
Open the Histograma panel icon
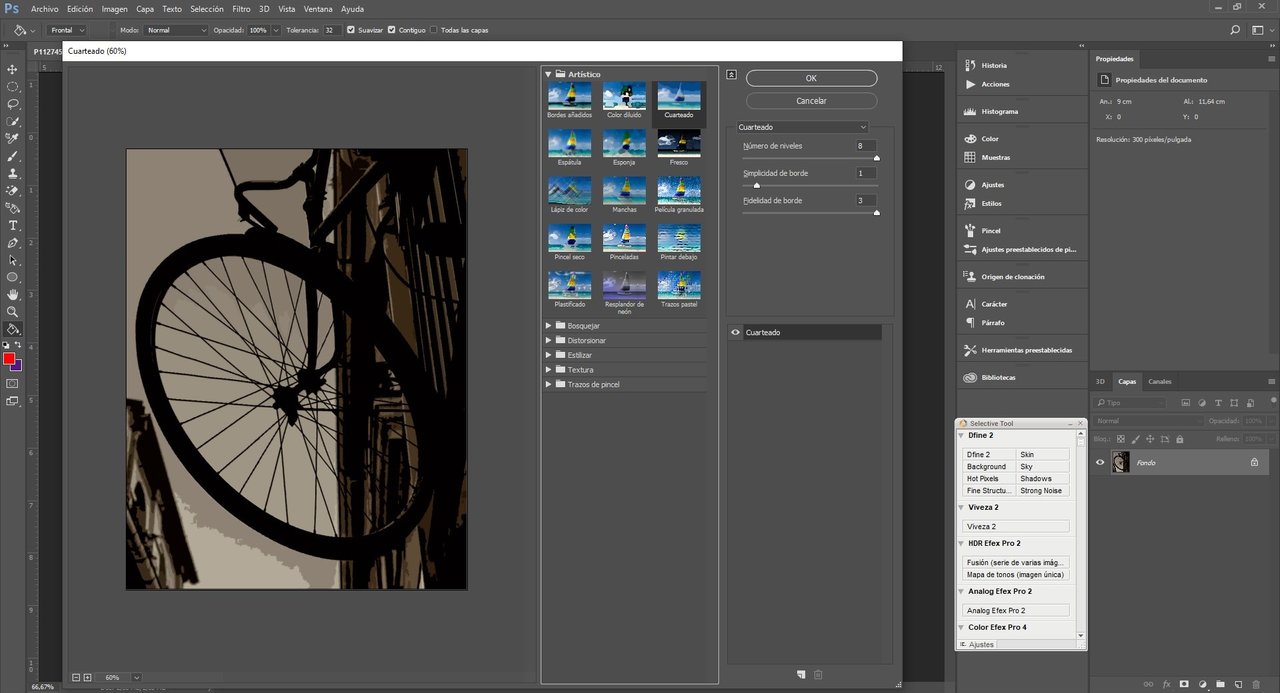pos(970,111)
